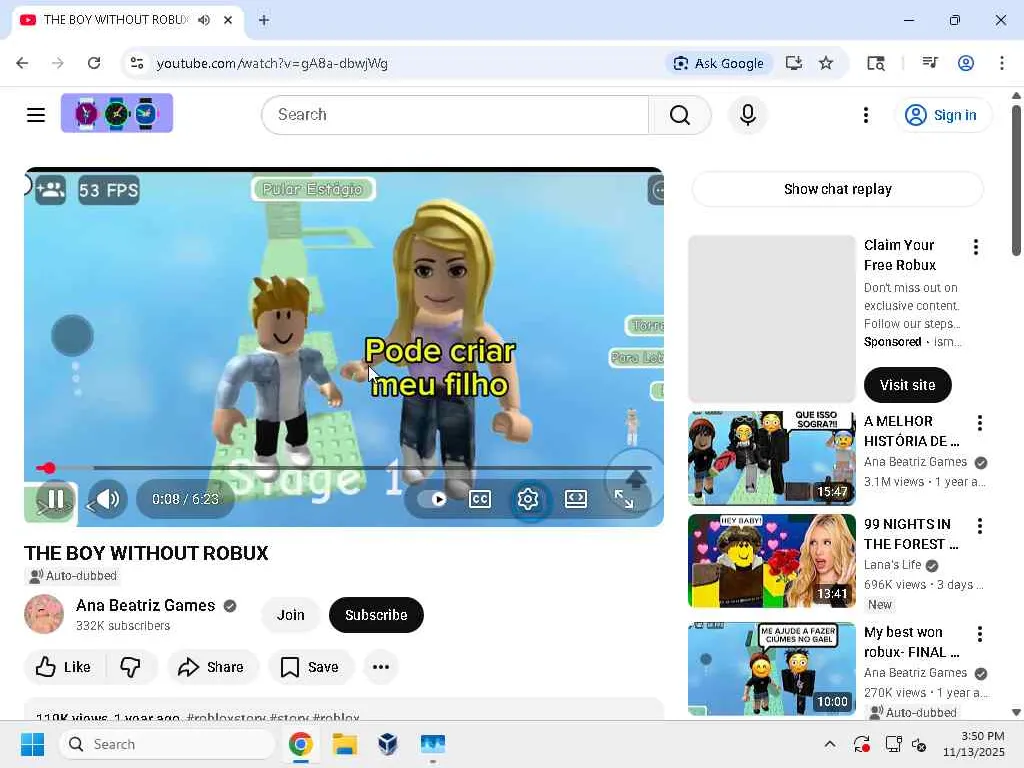Pause the video playback
1024x768 pixels.
pos(56,500)
